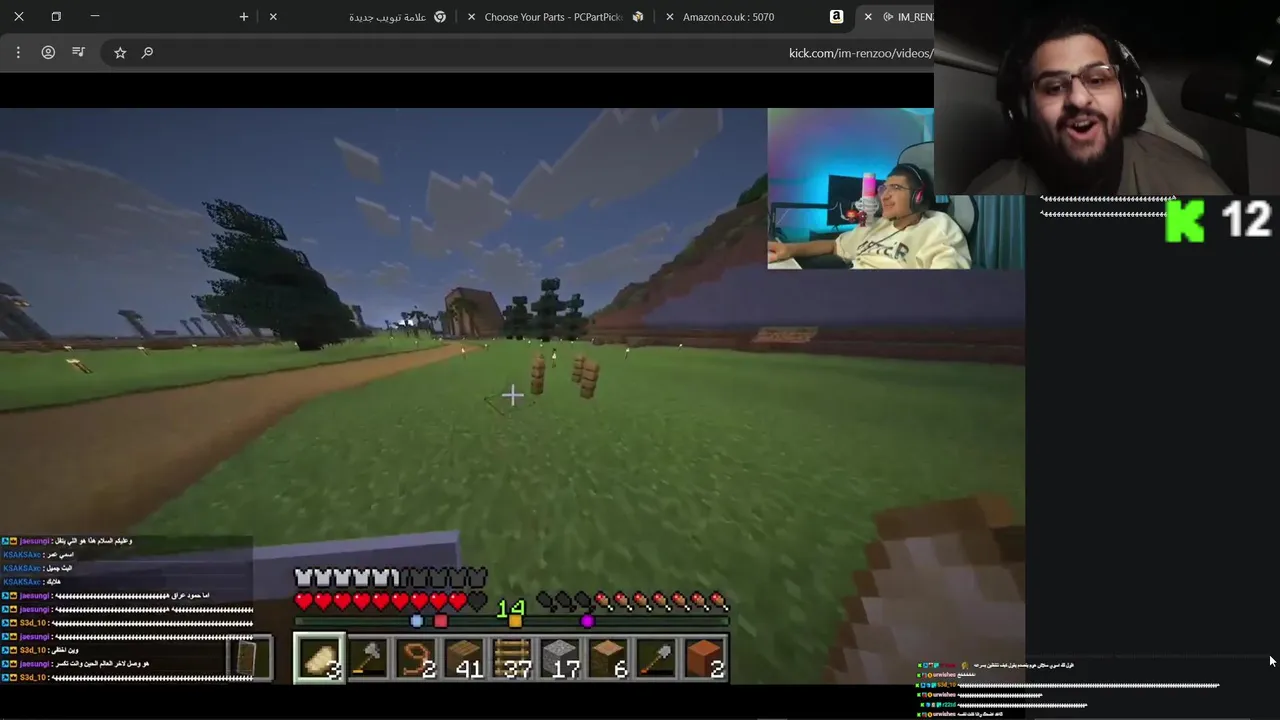The image size is (1280, 720).
Task: Click jaesungi's وعليكم السلام chat message
Action: (68, 541)
